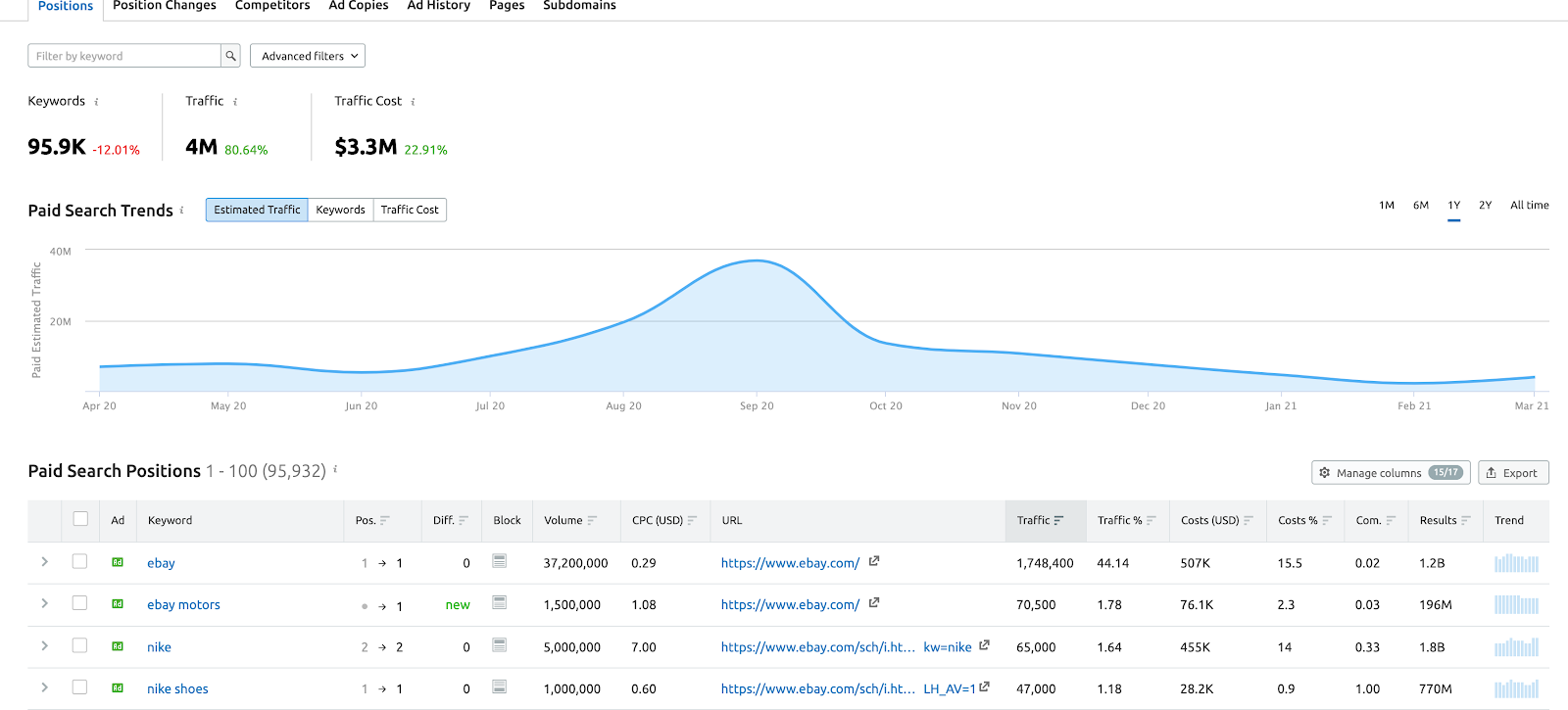Image resolution: width=1568 pixels, height=710 pixels.
Task: Open SERP block icon for nike shoes row
Action: 500,687
